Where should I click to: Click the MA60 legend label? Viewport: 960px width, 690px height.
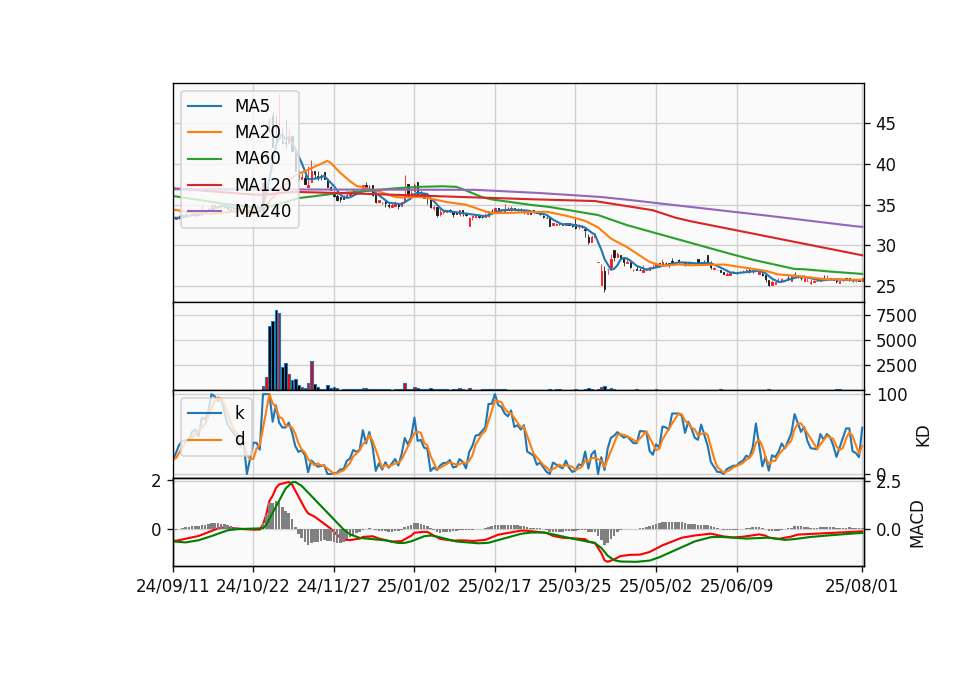coord(257,159)
